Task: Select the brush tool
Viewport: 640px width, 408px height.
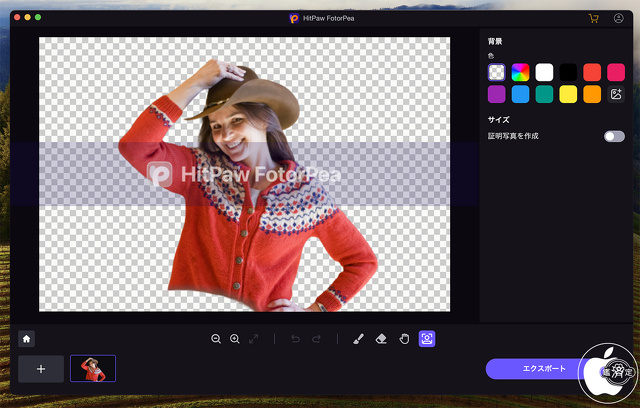Action: point(359,339)
